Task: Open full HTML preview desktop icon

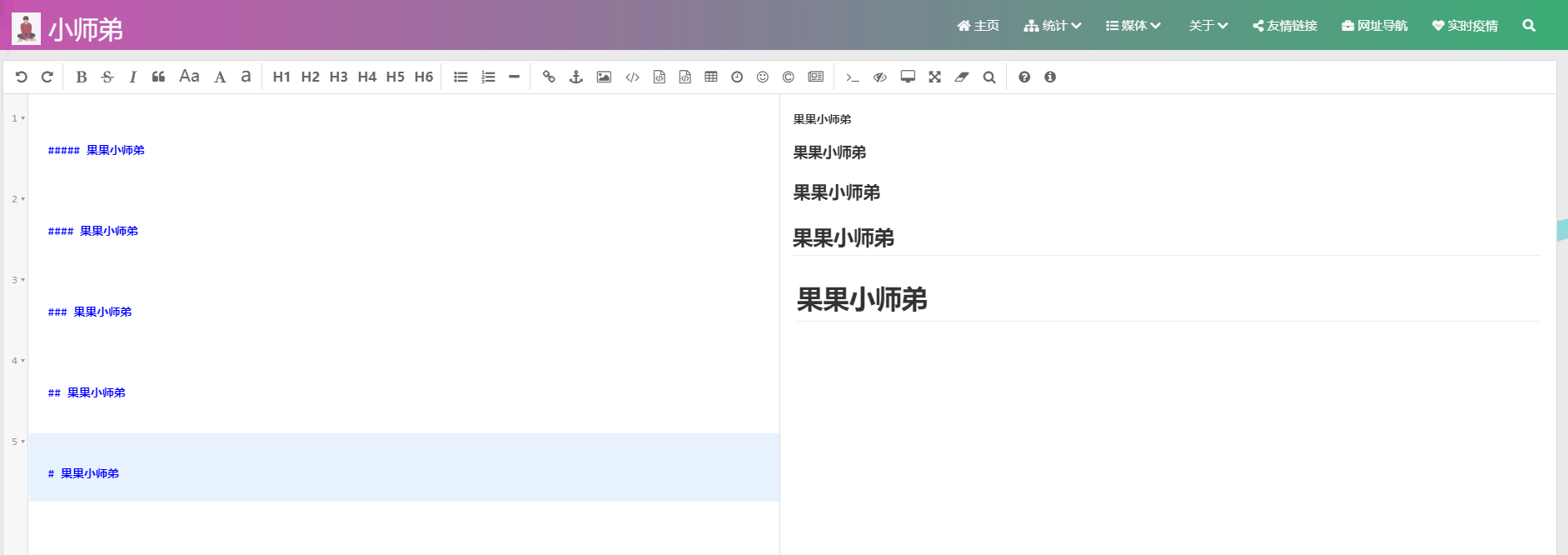Action: (908, 77)
